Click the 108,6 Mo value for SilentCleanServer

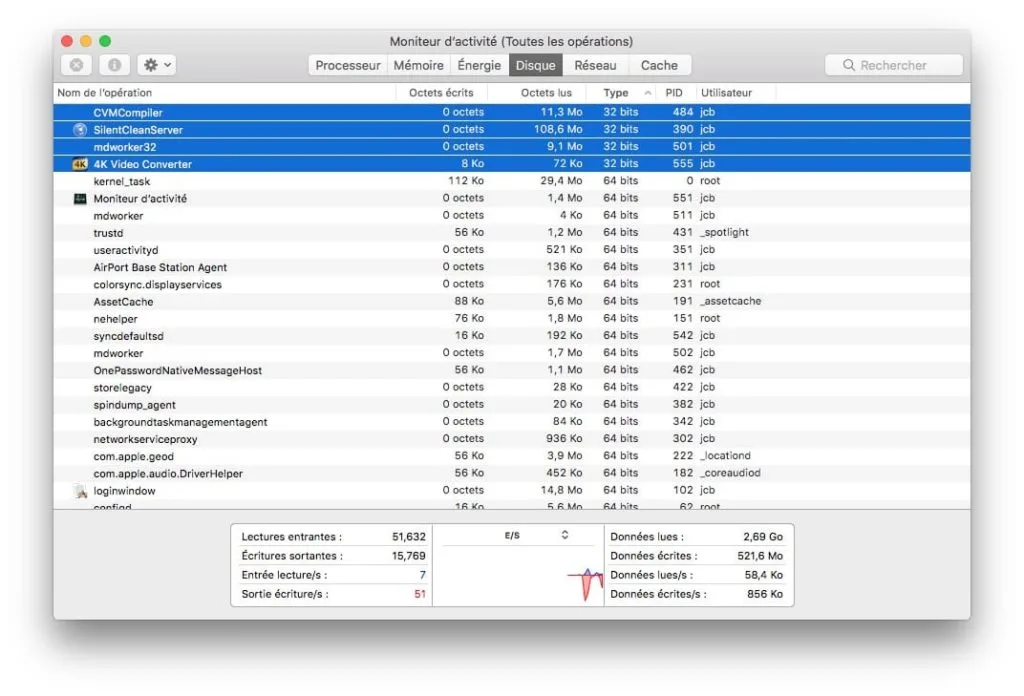[558, 129]
